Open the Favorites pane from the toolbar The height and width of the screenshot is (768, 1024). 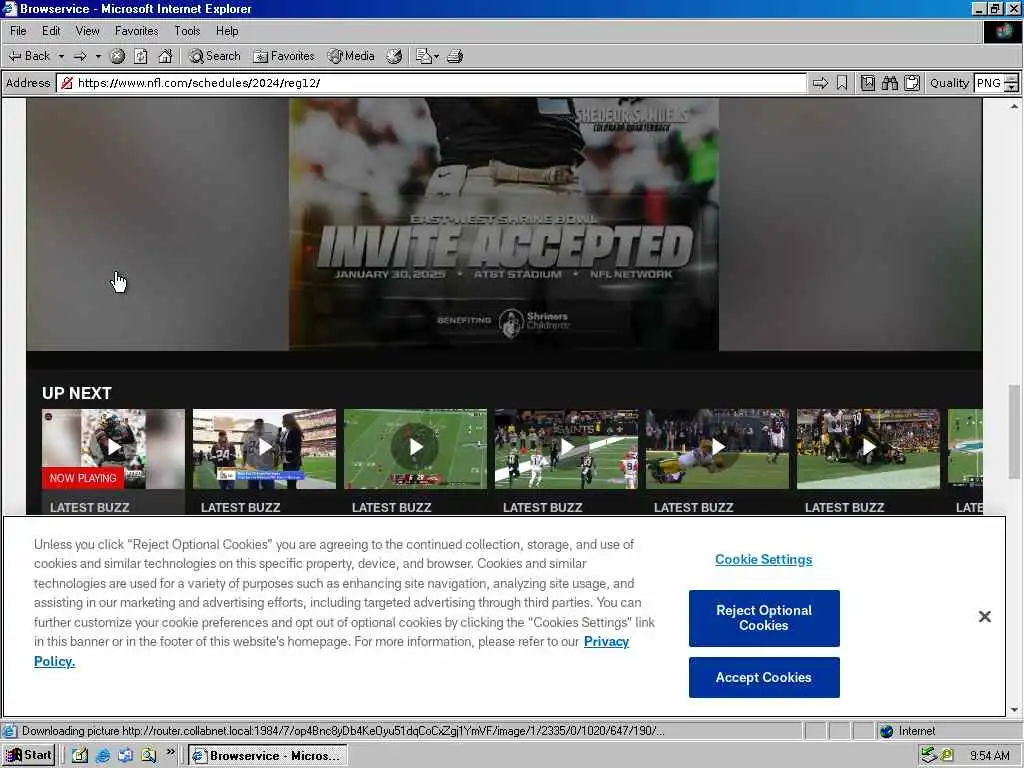(x=283, y=56)
